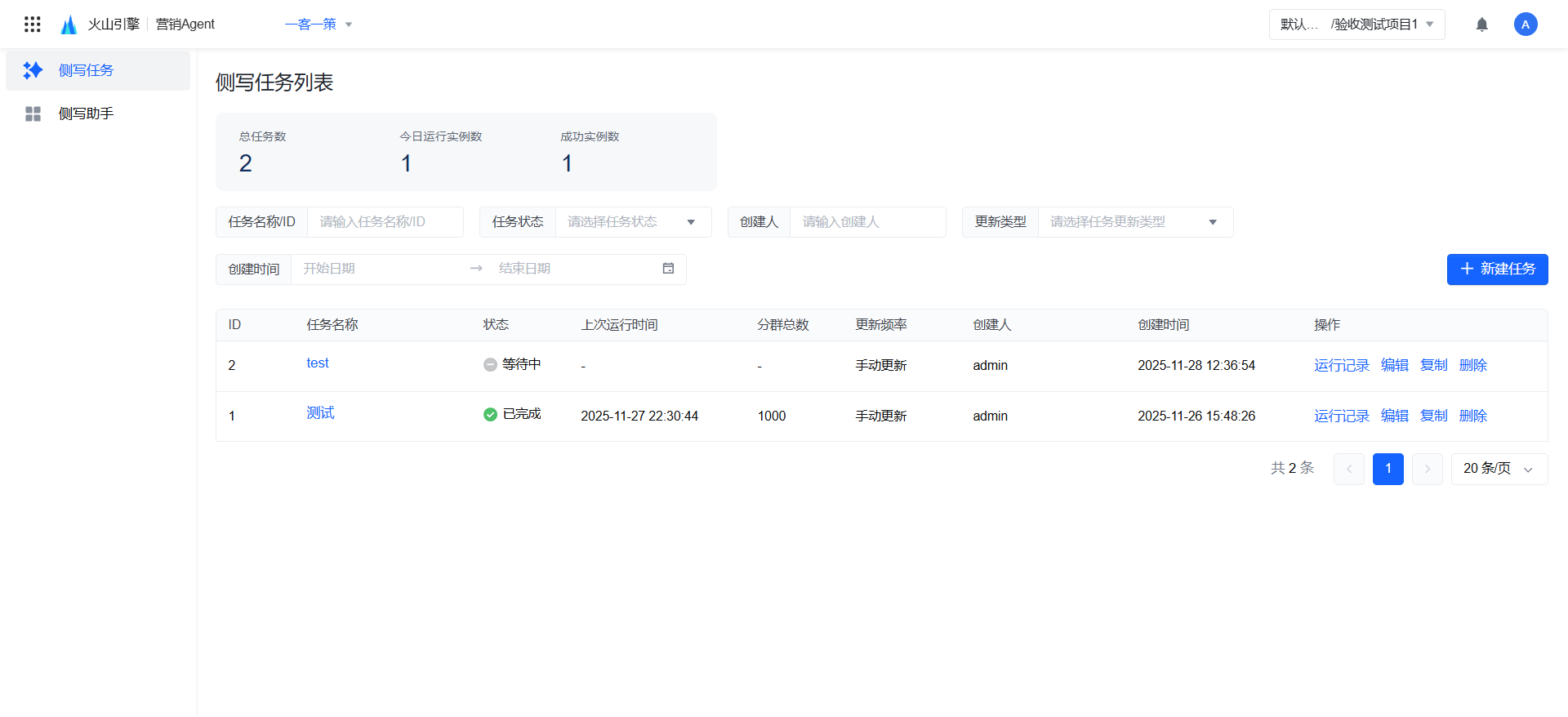The image size is (1568, 717).
Task: Open the task named test
Action: pos(318,363)
